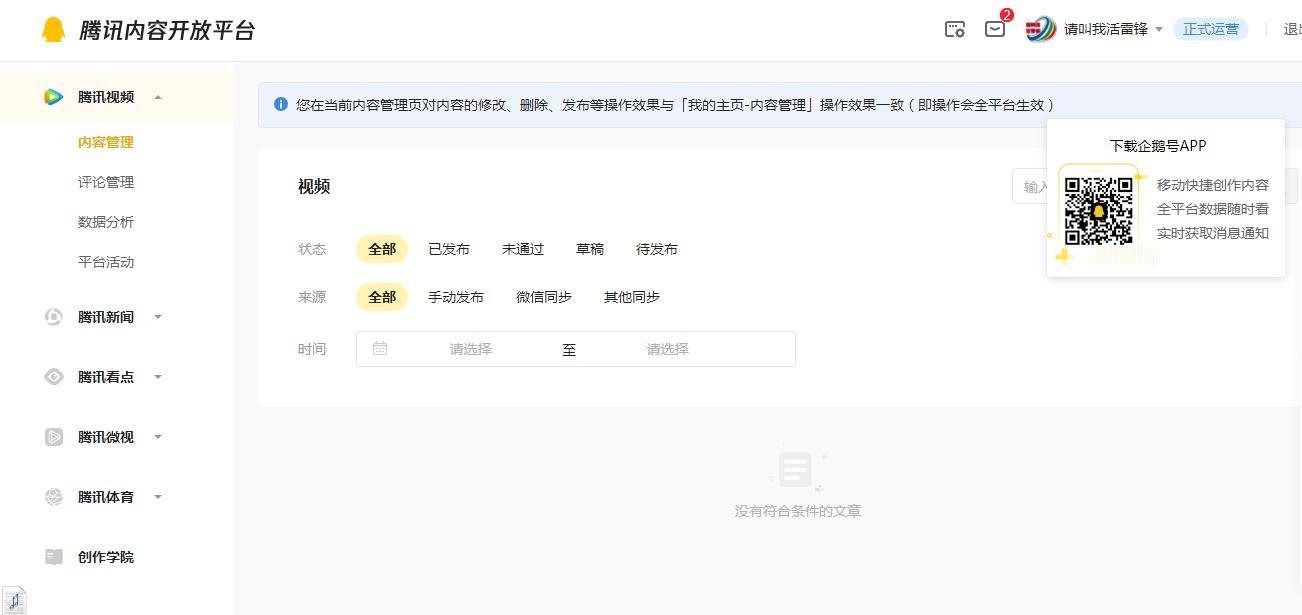Click the 全平台数据随时看 text

pyautogui.click(x=1213, y=209)
